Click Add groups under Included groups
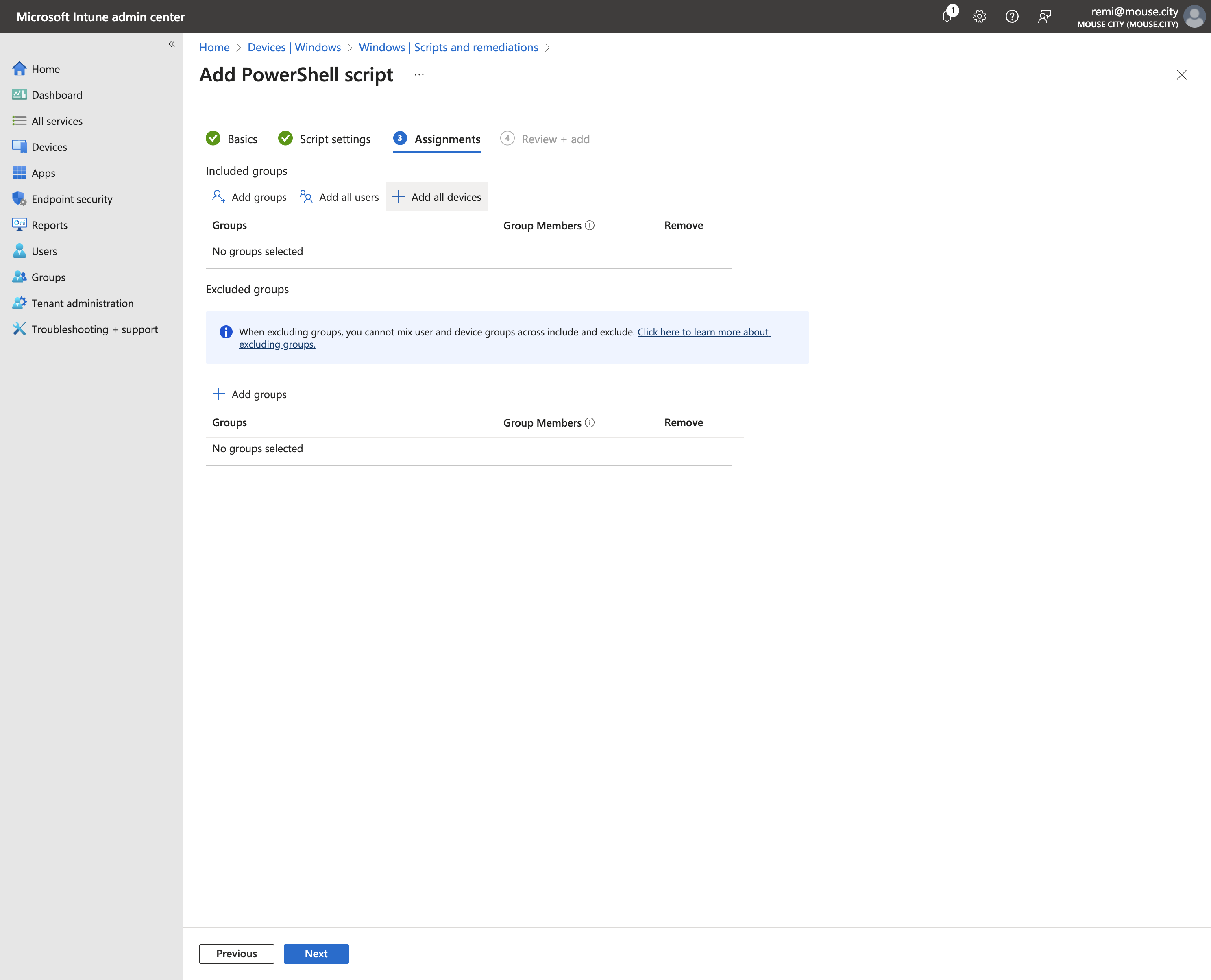1211x980 pixels. [250, 197]
